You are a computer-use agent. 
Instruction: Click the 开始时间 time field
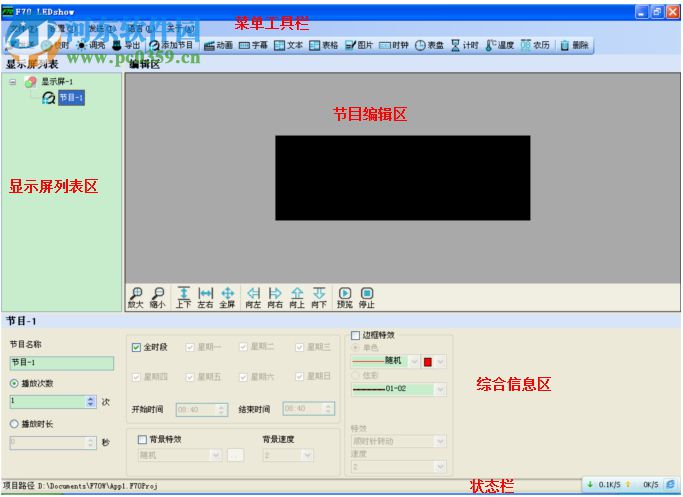pos(202,409)
